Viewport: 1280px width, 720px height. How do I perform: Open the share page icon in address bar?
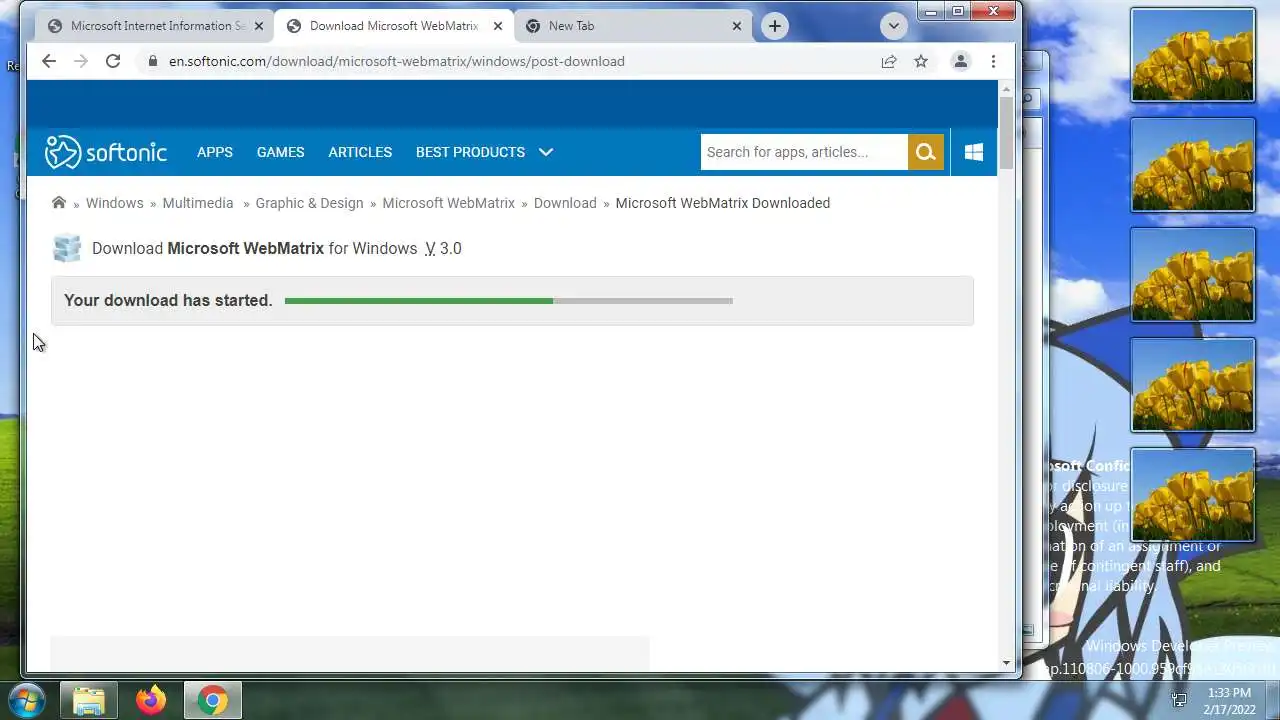pos(888,61)
